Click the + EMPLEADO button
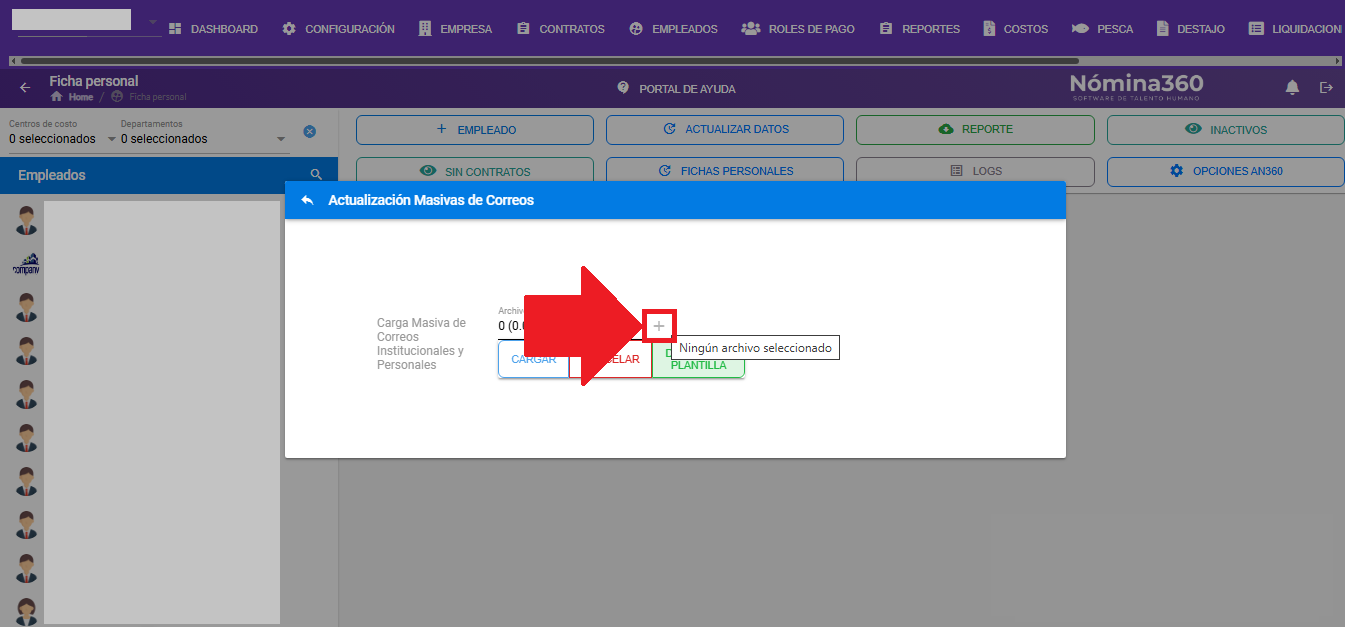This screenshot has height=627, width=1345. pos(475,130)
